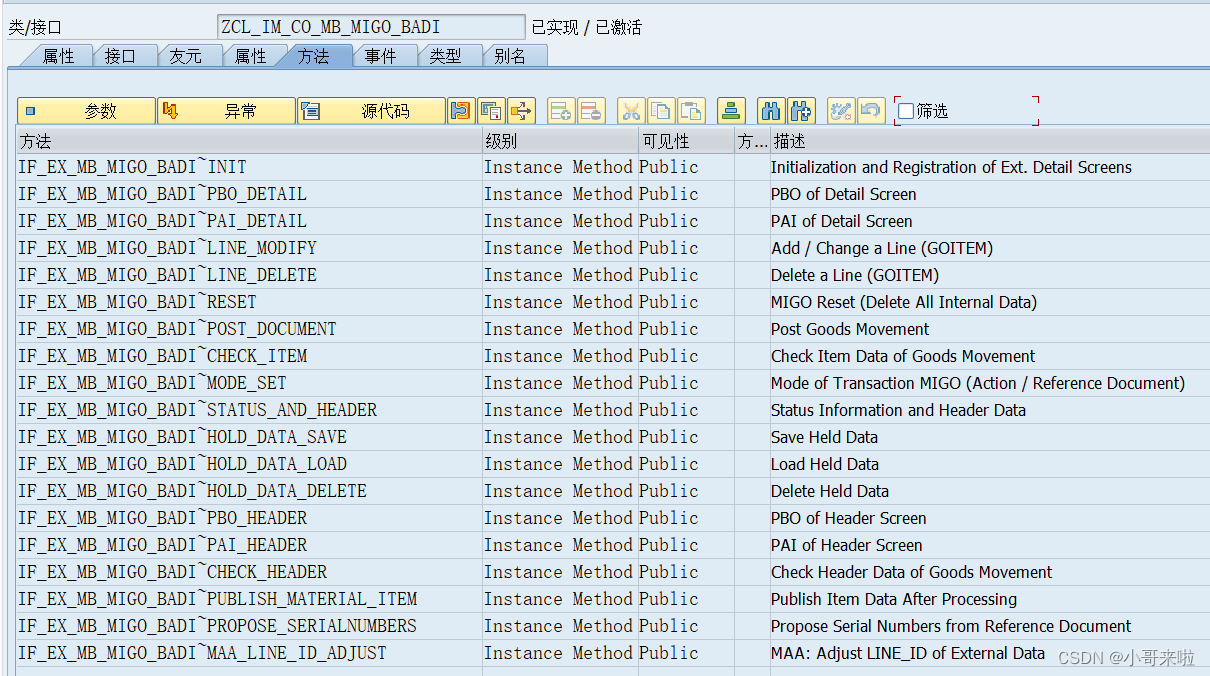1210x676 pixels.
Task: Click description 'Load Held Data'
Action: coord(825,464)
